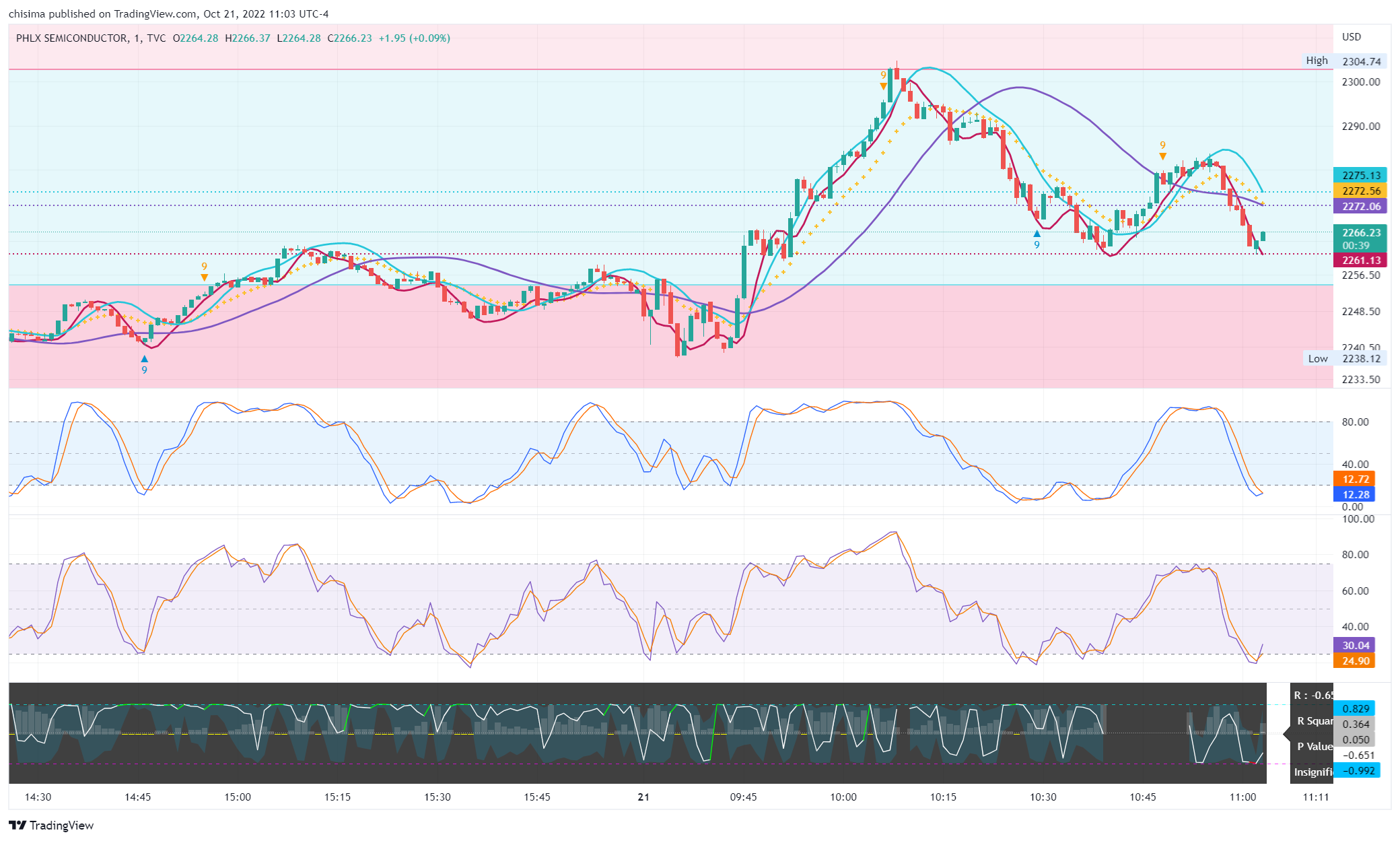Click the 12.72 orange stochastic value label
This screenshot has height=841, width=1400.
(x=1355, y=479)
